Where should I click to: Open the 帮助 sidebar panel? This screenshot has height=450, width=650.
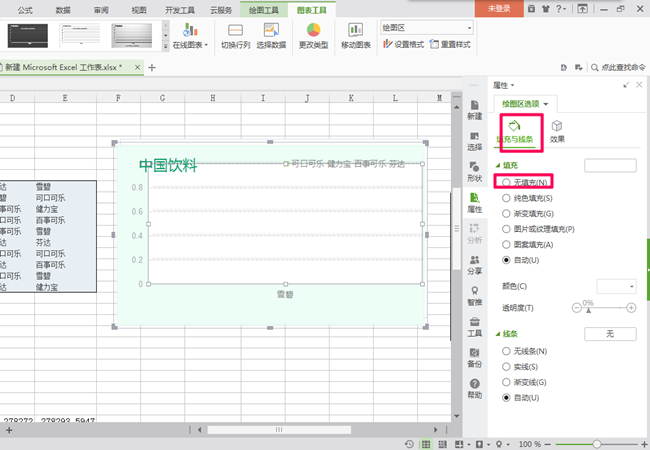[x=475, y=389]
